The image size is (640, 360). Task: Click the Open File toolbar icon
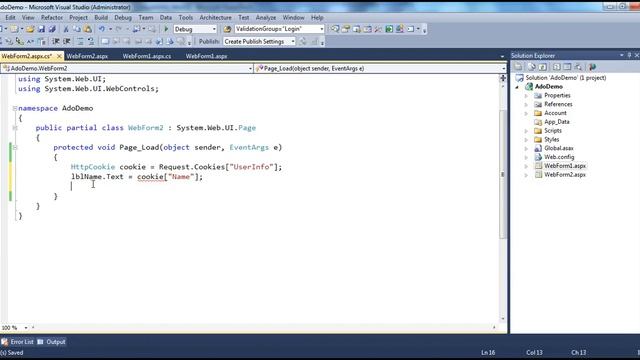coord(30,29)
